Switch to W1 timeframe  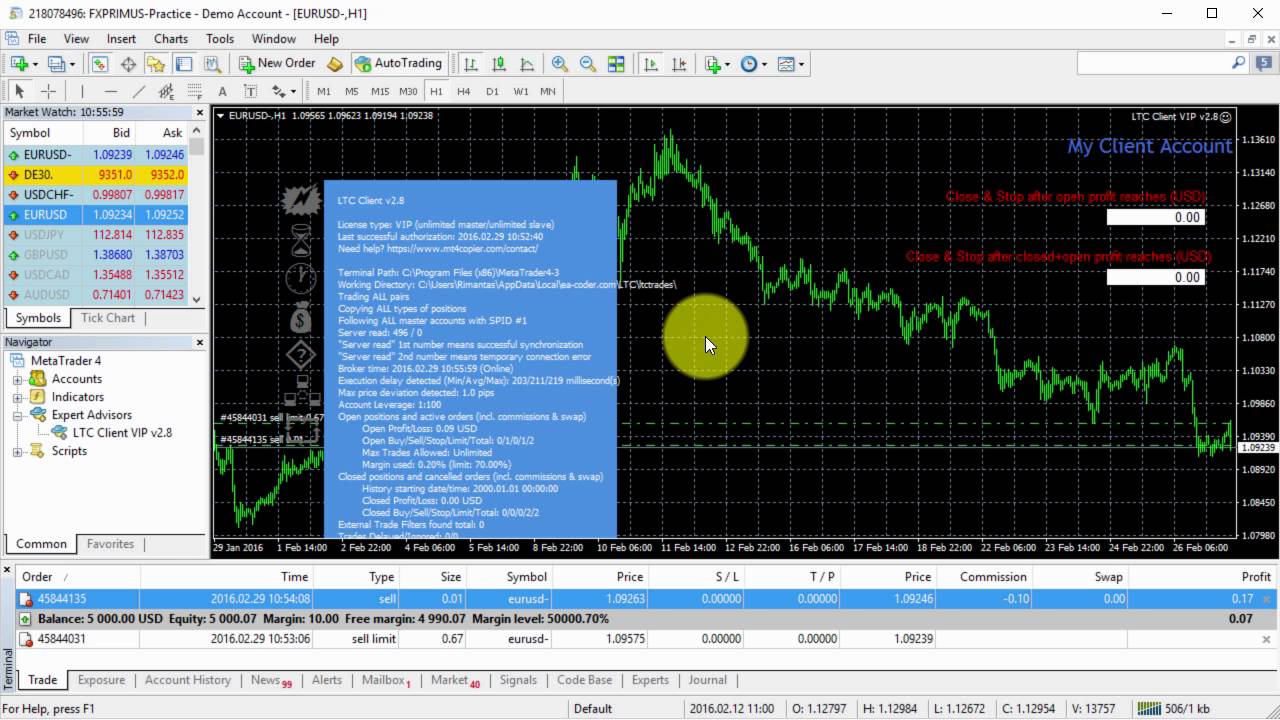pos(520,91)
